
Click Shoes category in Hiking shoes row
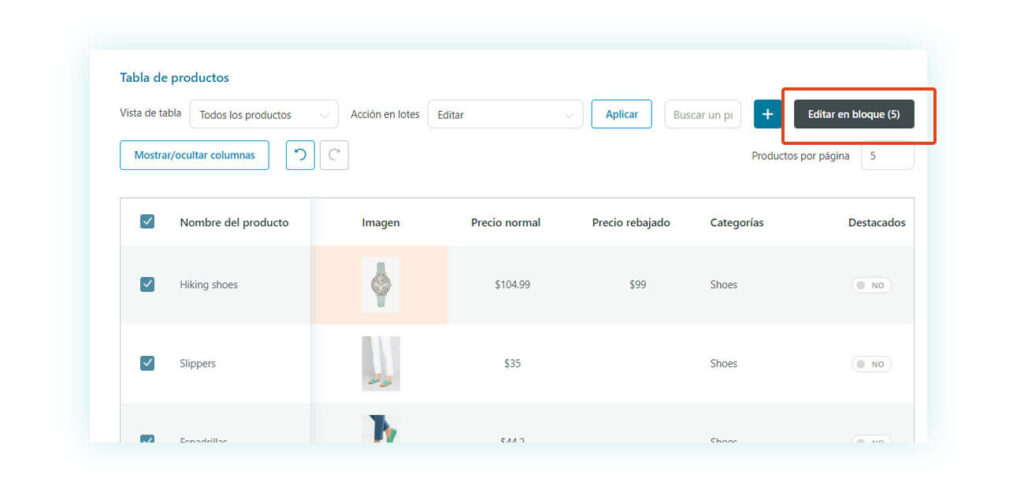724,285
